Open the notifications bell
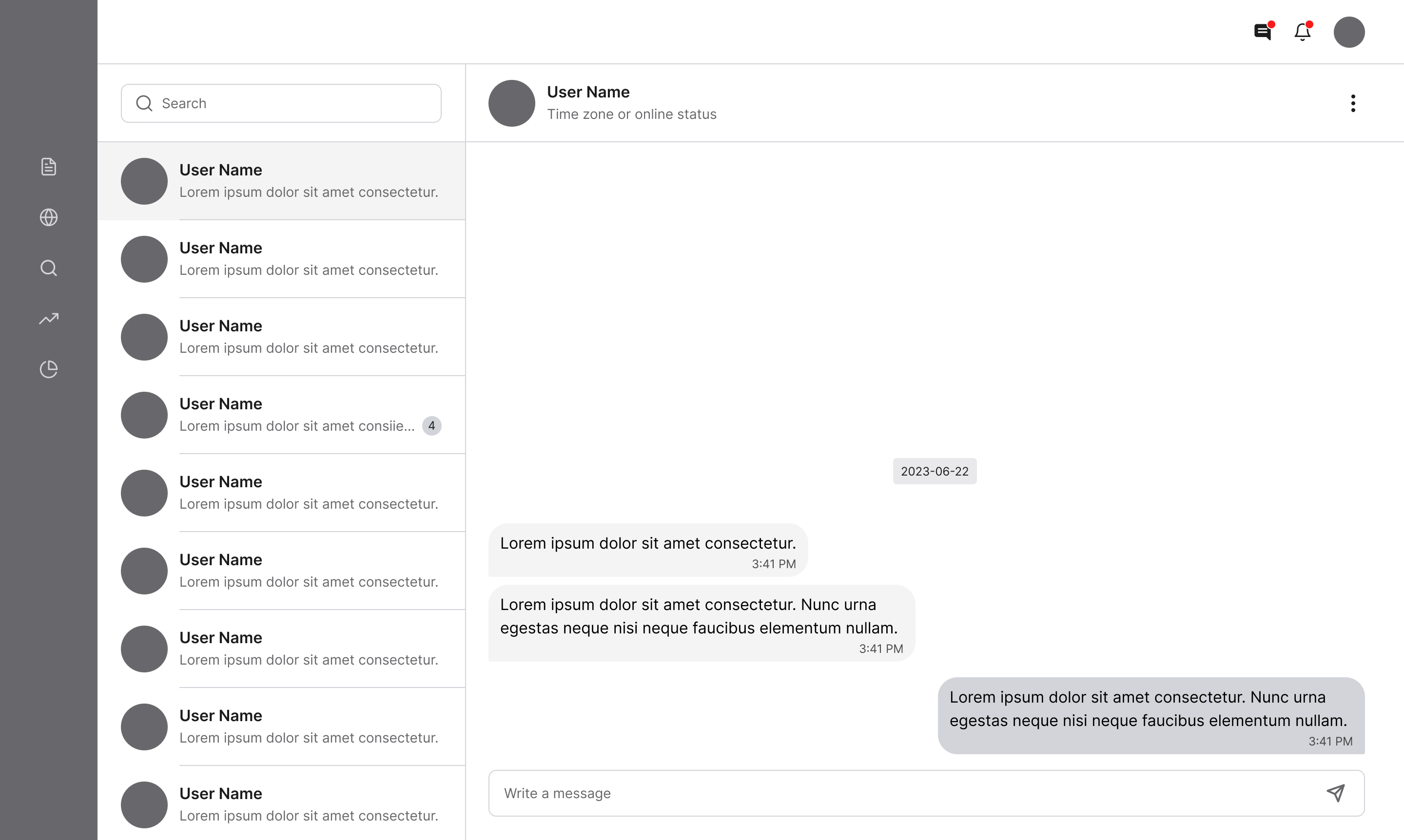This screenshot has height=840, width=1404. [x=1302, y=32]
